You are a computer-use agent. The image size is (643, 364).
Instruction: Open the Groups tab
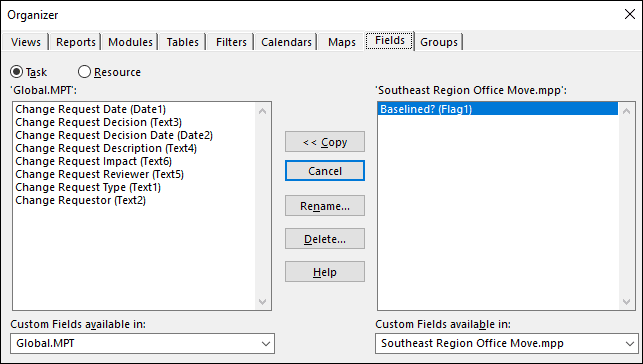click(439, 42)
